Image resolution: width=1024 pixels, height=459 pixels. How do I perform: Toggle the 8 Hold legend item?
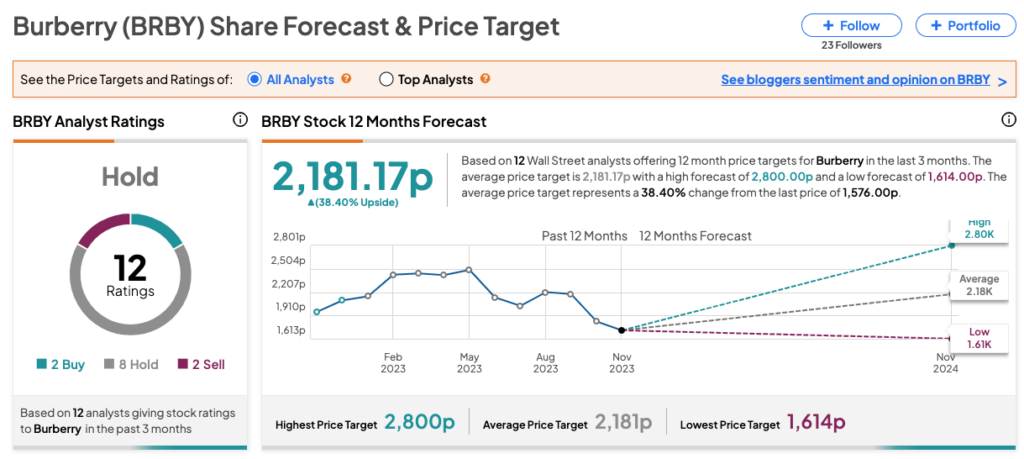tap(131, 365)
